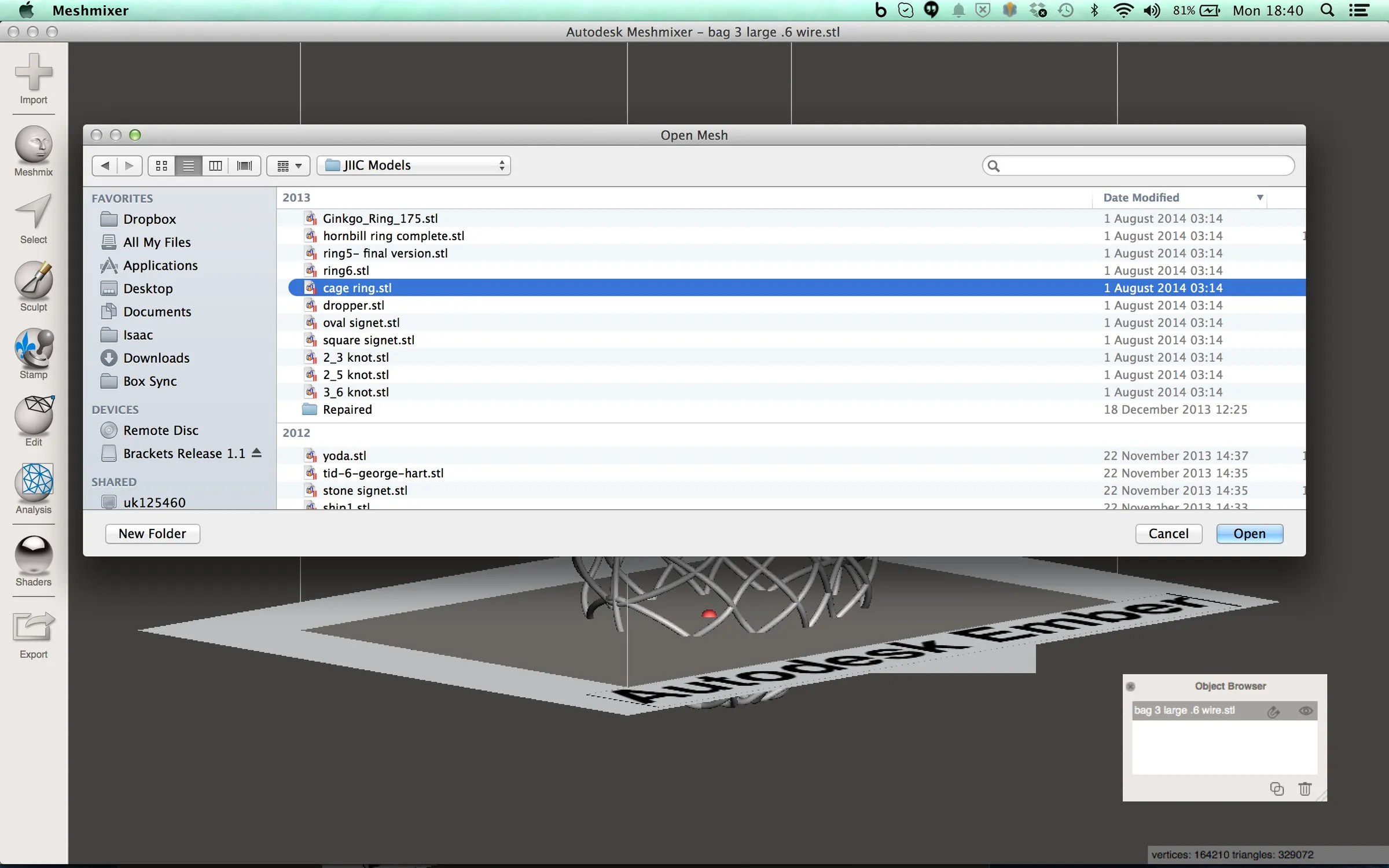The width and height of the screenshot is (1389, 868).
Task: Select ring5- final version.stl
Action: (x=791, y=253)
